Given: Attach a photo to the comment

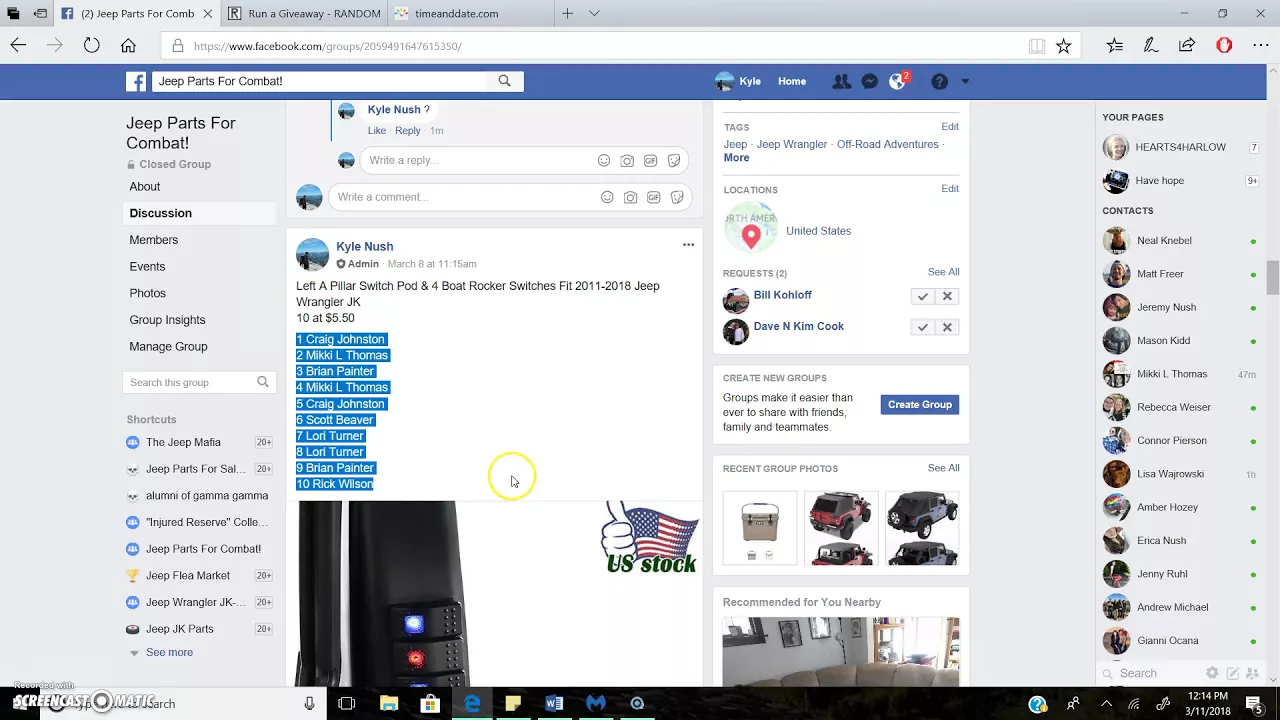Looking at the screenshot, I should point(630,197).
